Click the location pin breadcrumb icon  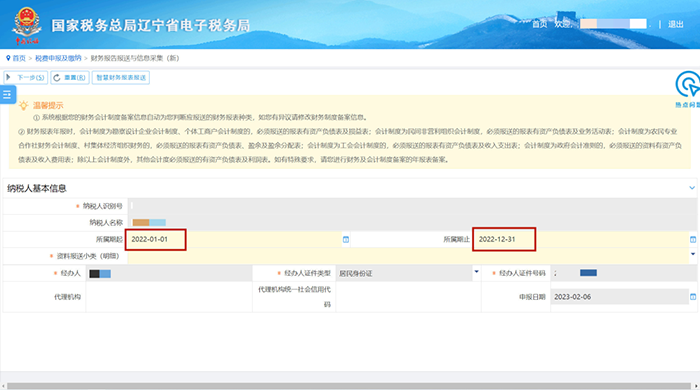click(x=8, y=58)
